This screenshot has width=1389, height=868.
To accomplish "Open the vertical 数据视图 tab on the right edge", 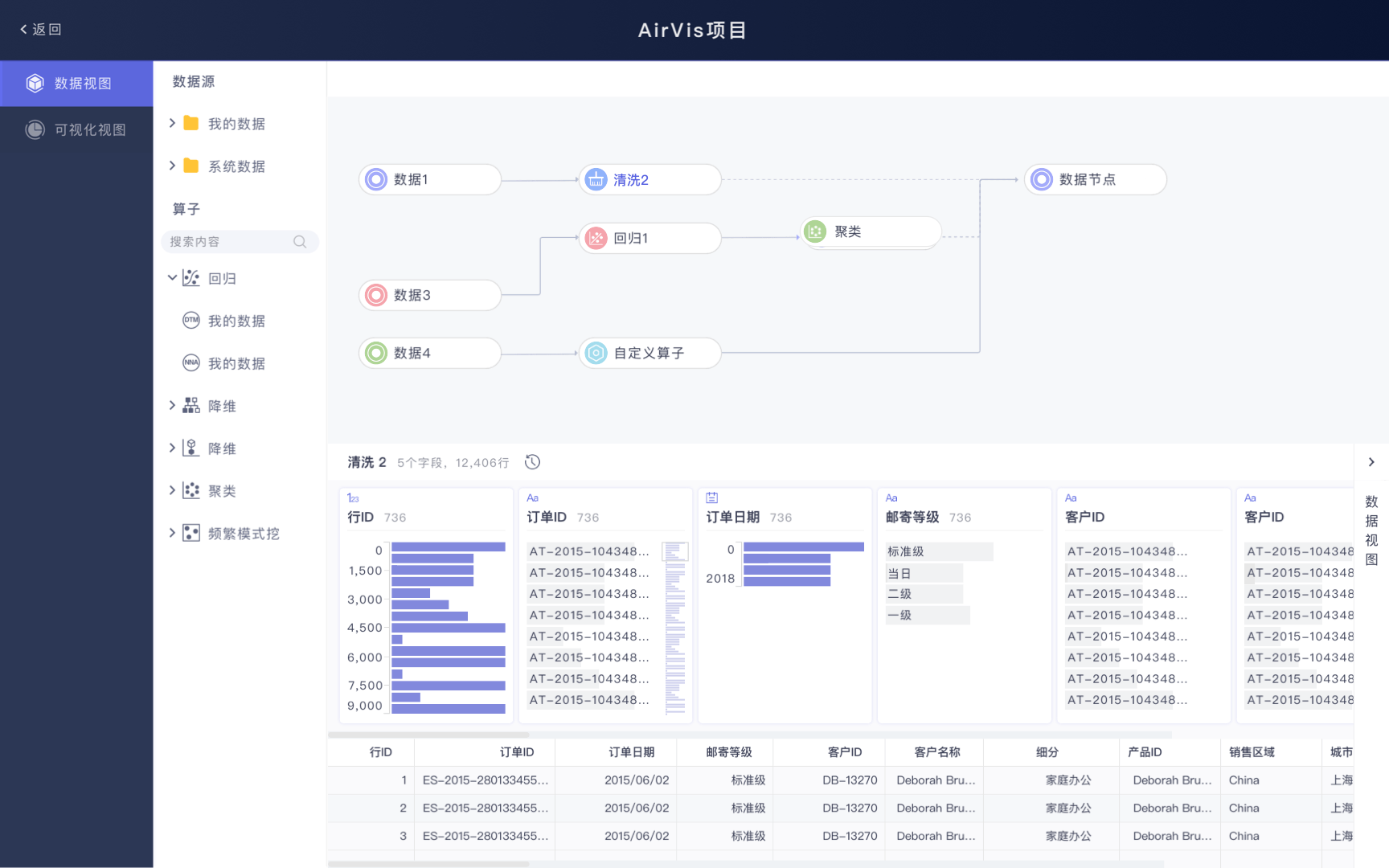I will 1371,530.
